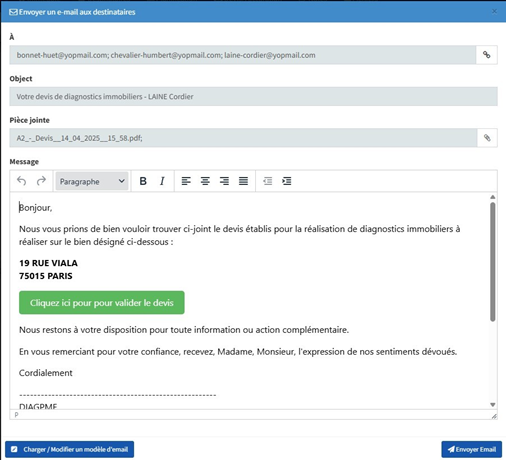Center align the message text
This screenshot has width=506, height=460.
[x=205, y=181]
